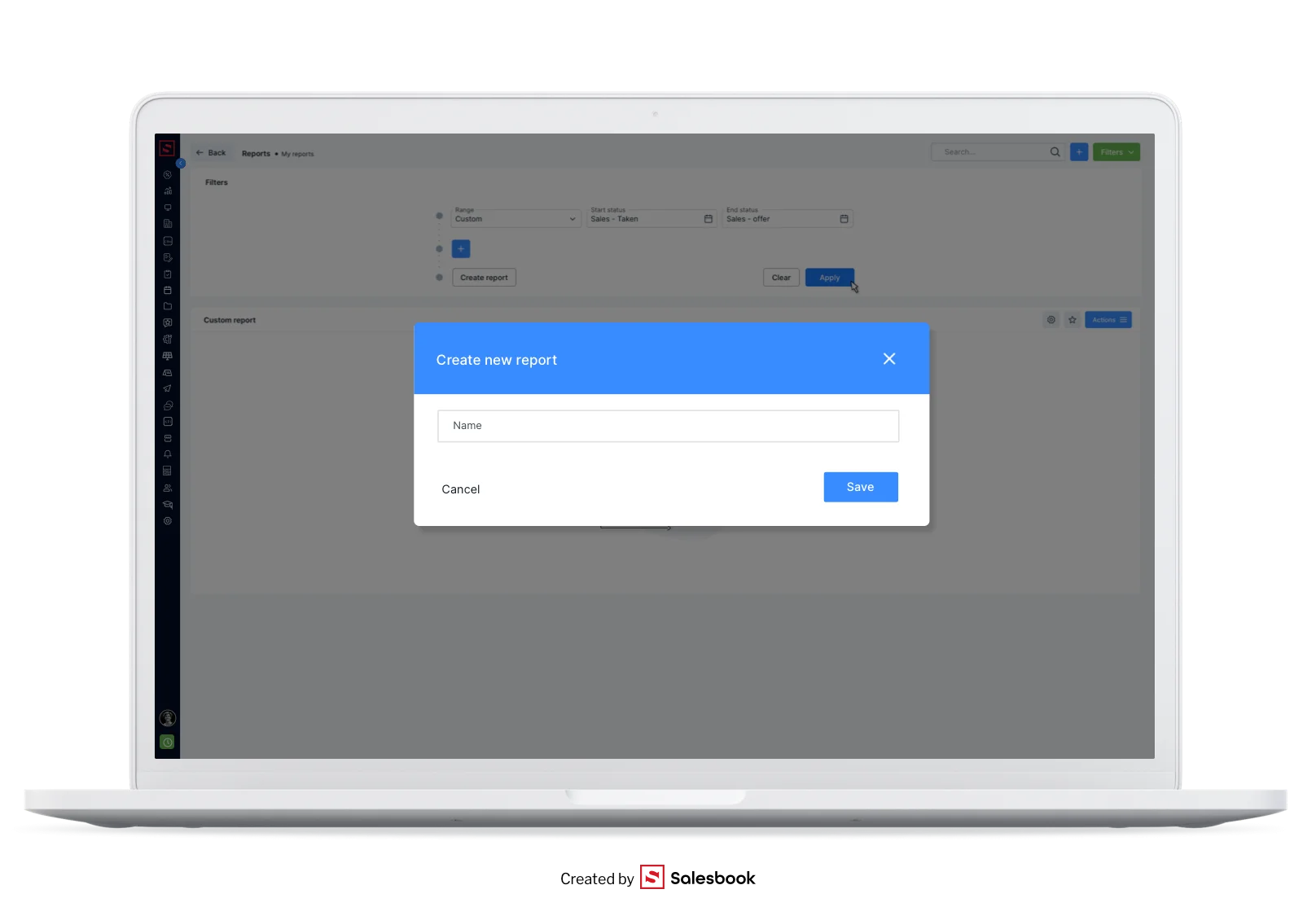Open the Actions menu
Image resolution: width=1316 pixels, height=907 pixels.
1108,320
